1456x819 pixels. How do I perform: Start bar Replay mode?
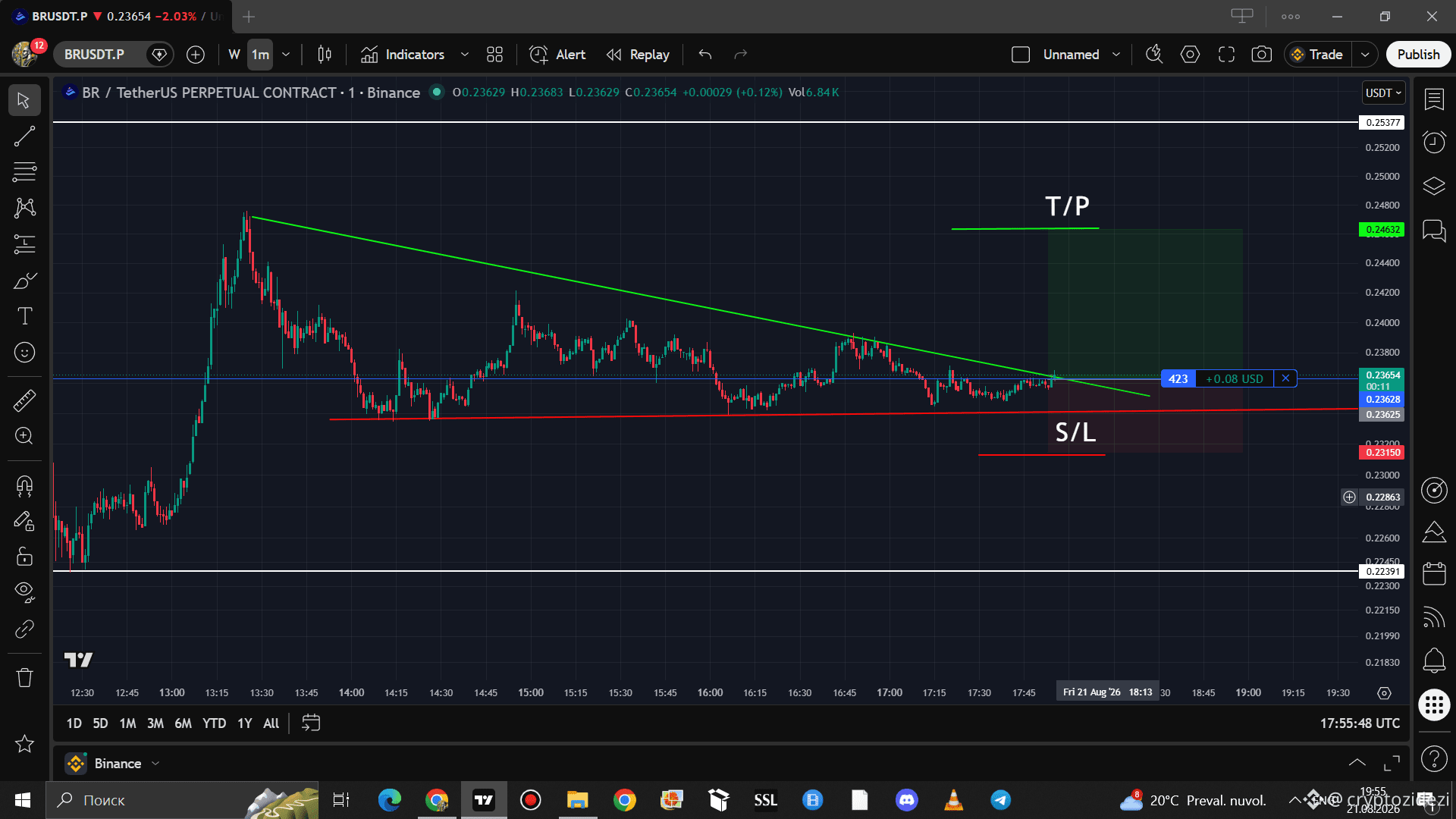[x=639, y=55]
